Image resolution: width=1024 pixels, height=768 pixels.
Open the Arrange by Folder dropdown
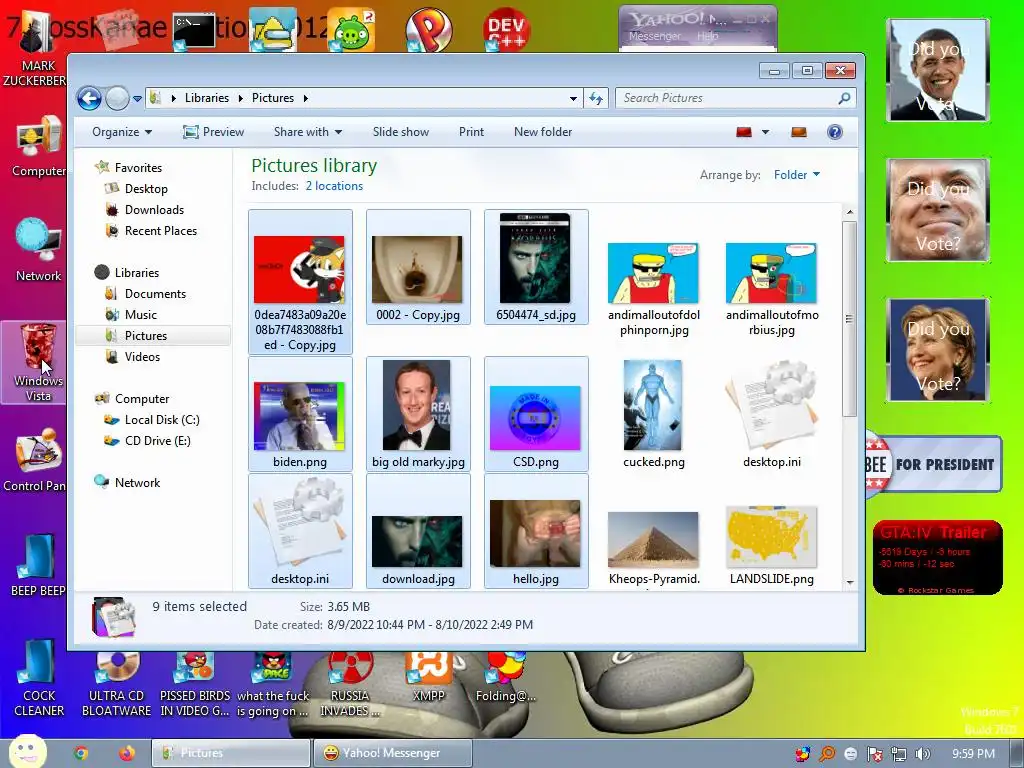pyautogui.click(x=797, y=175)
